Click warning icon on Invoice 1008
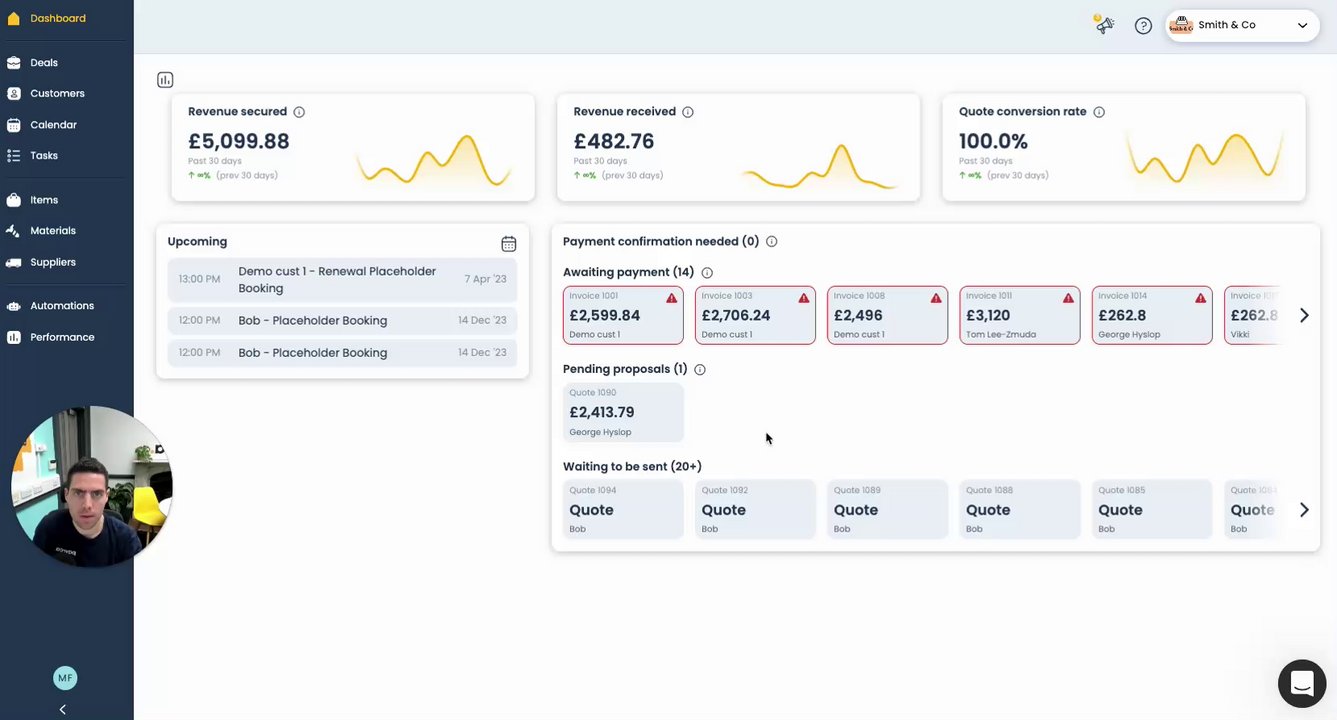This screenshot has width=1337, height=720. pos(936,298)
